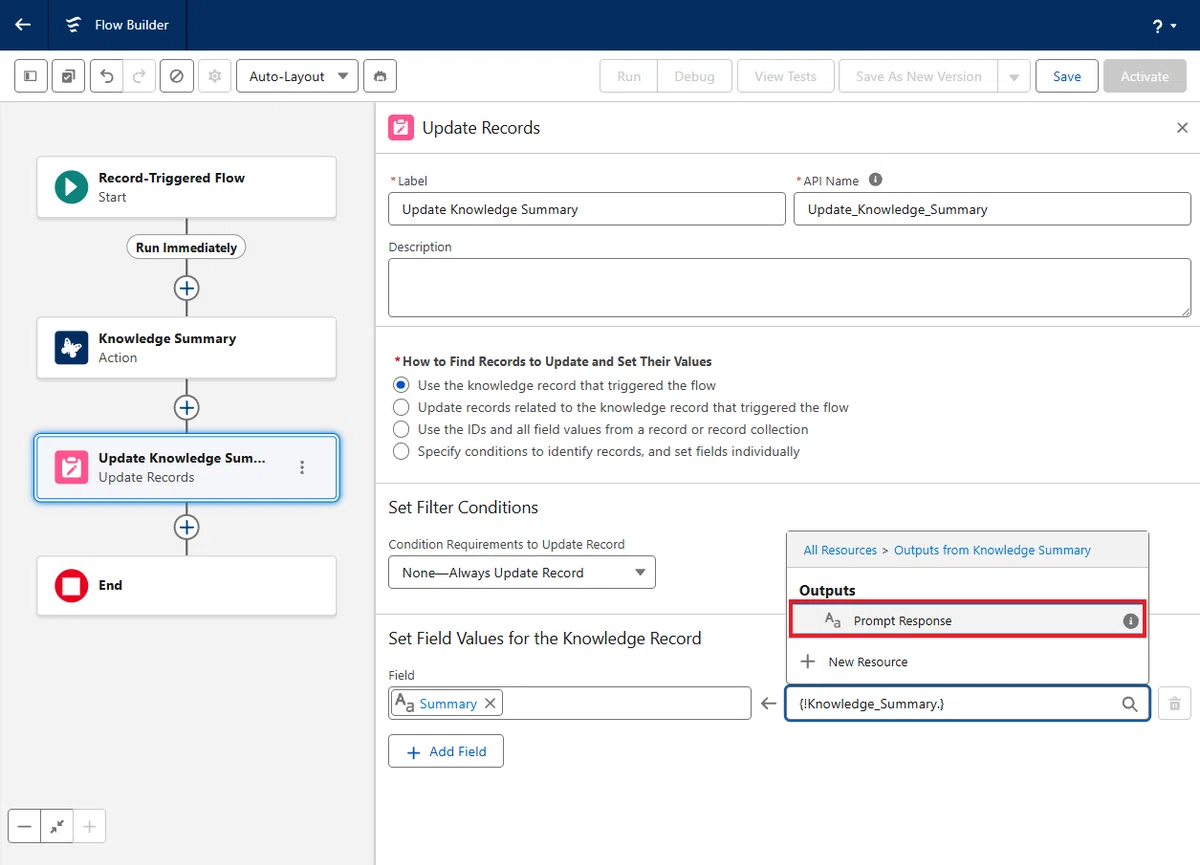Expand the arrow next to Save As New Version
1200x865 pixels.
[1014, 76]
